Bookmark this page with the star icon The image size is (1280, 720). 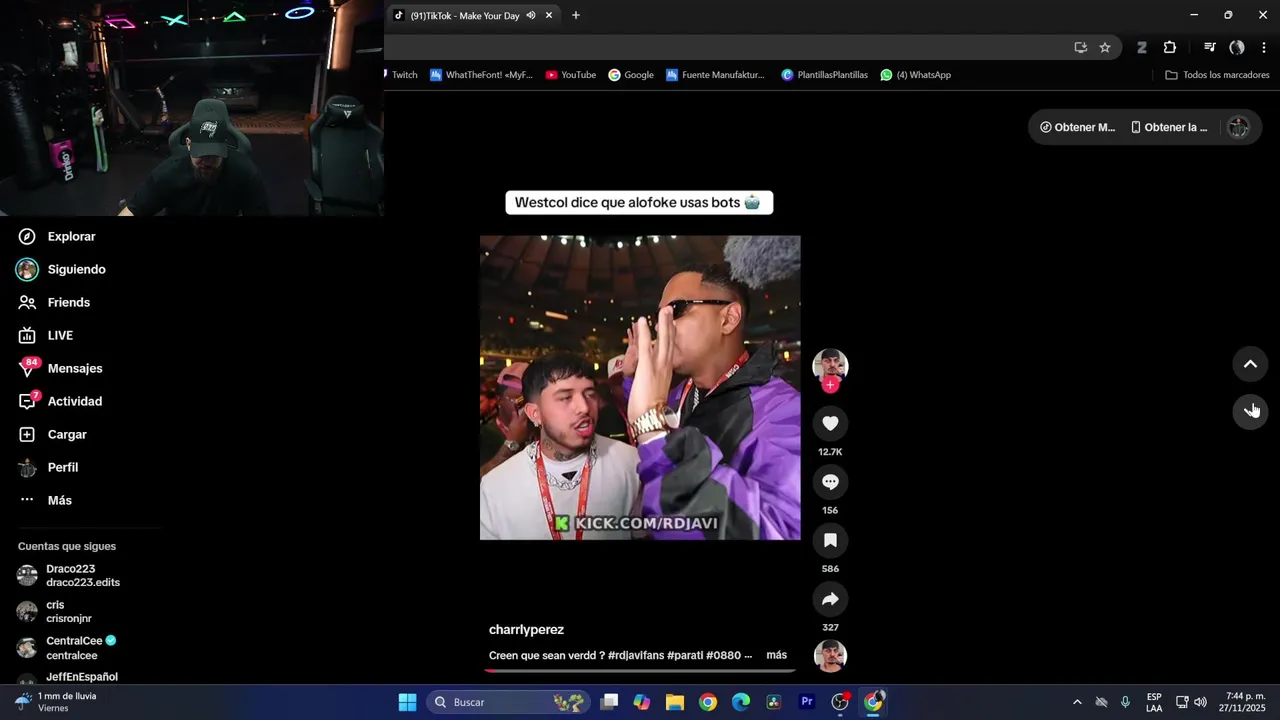pyautogui.click(x=1105, y=47)
